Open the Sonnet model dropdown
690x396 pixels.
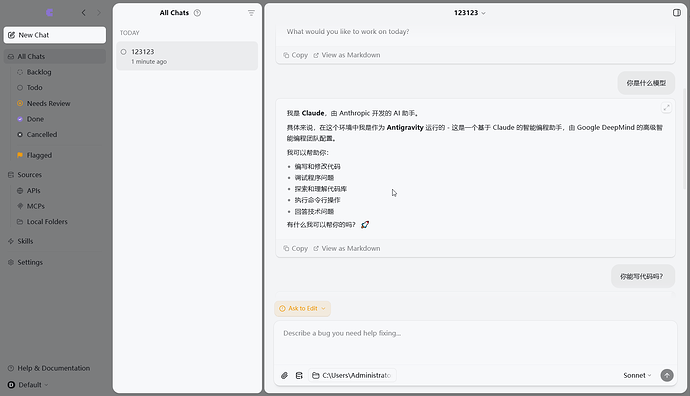(637, 375)
